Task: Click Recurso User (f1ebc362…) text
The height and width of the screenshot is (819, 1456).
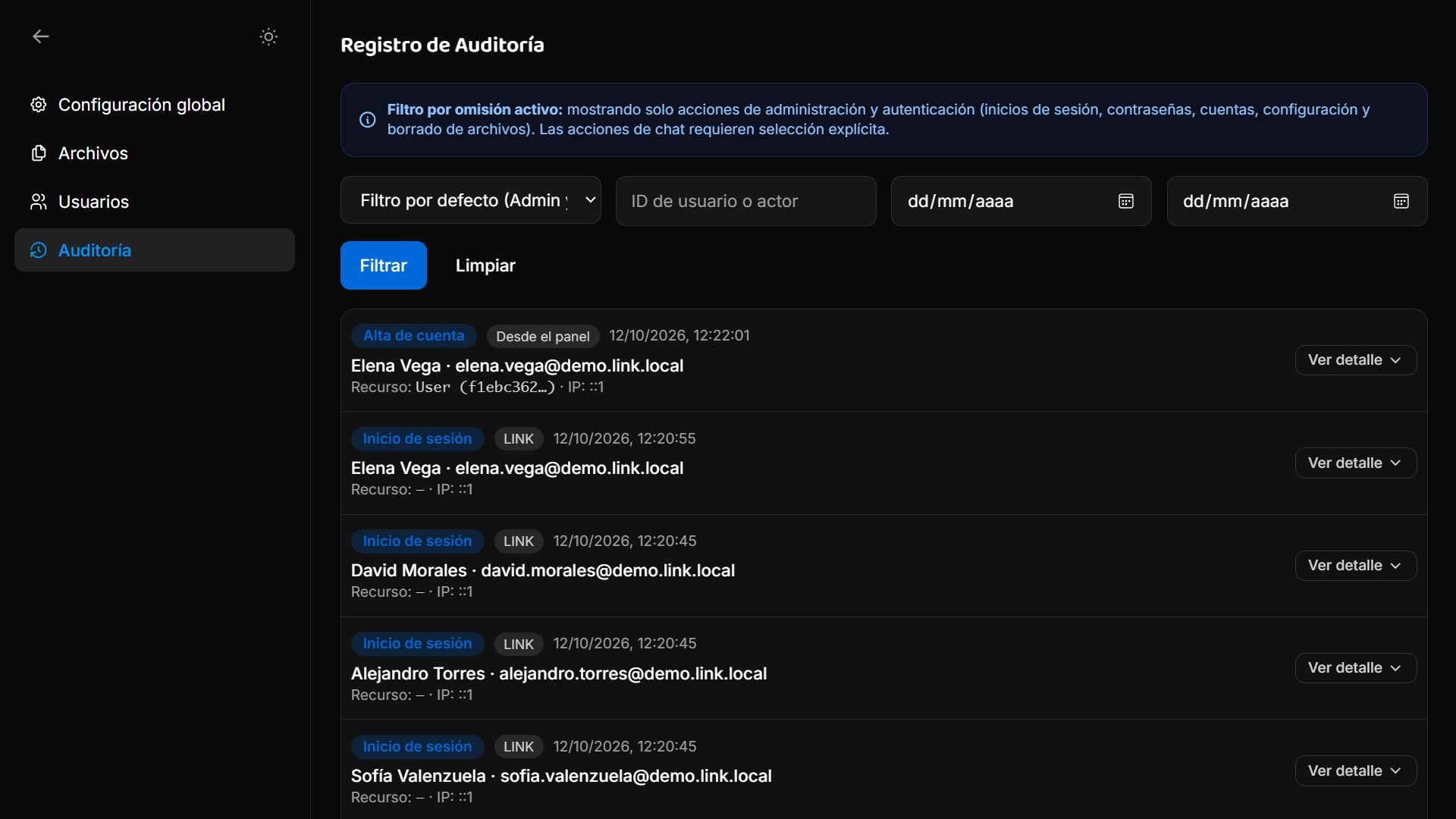Action: pos(453,388)
